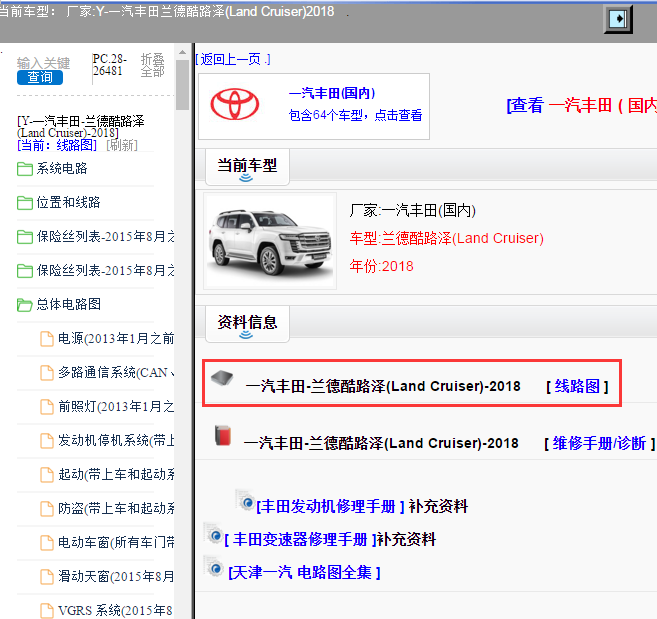Click the 刷新 refresh link
Screen dimensions: 657x619
[122, 145]
